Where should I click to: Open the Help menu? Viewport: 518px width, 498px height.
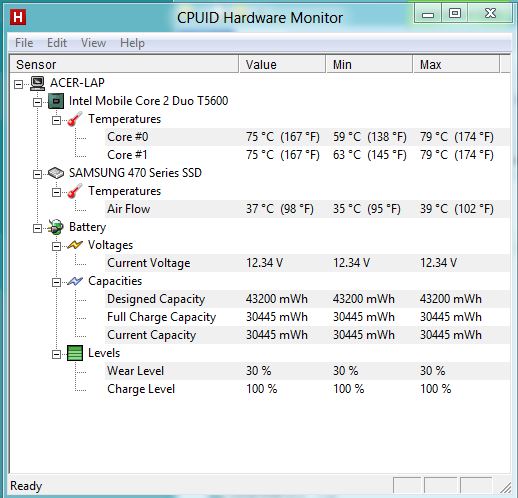click(x=132, y=43)
